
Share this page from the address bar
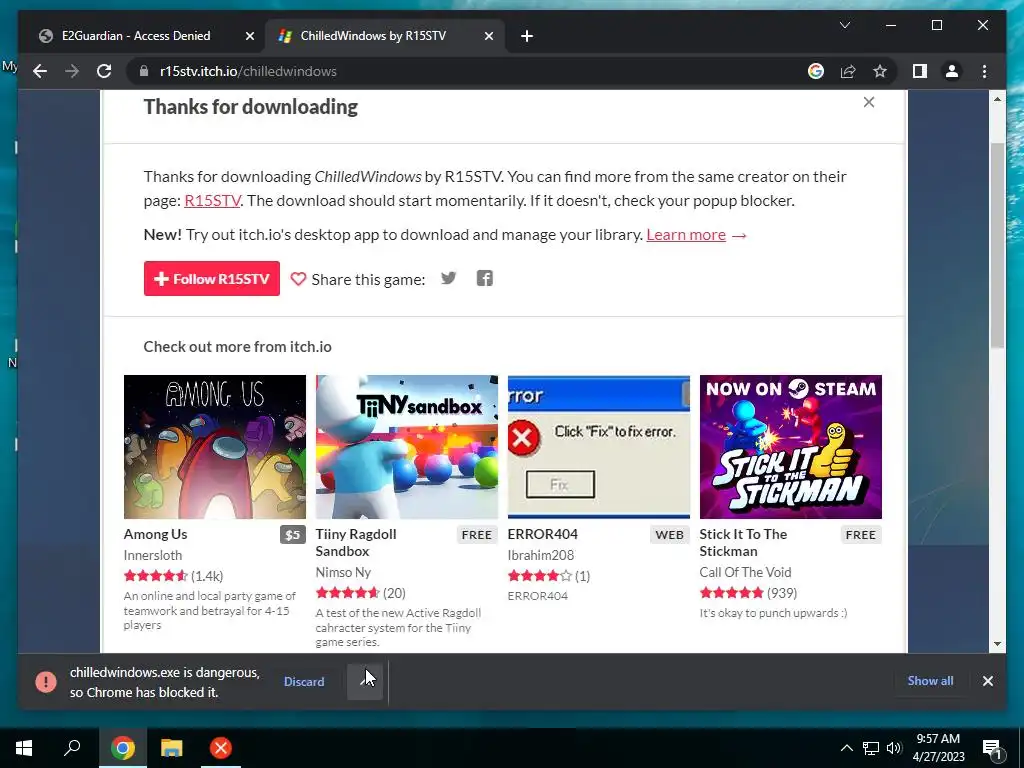tap(848, 71)
